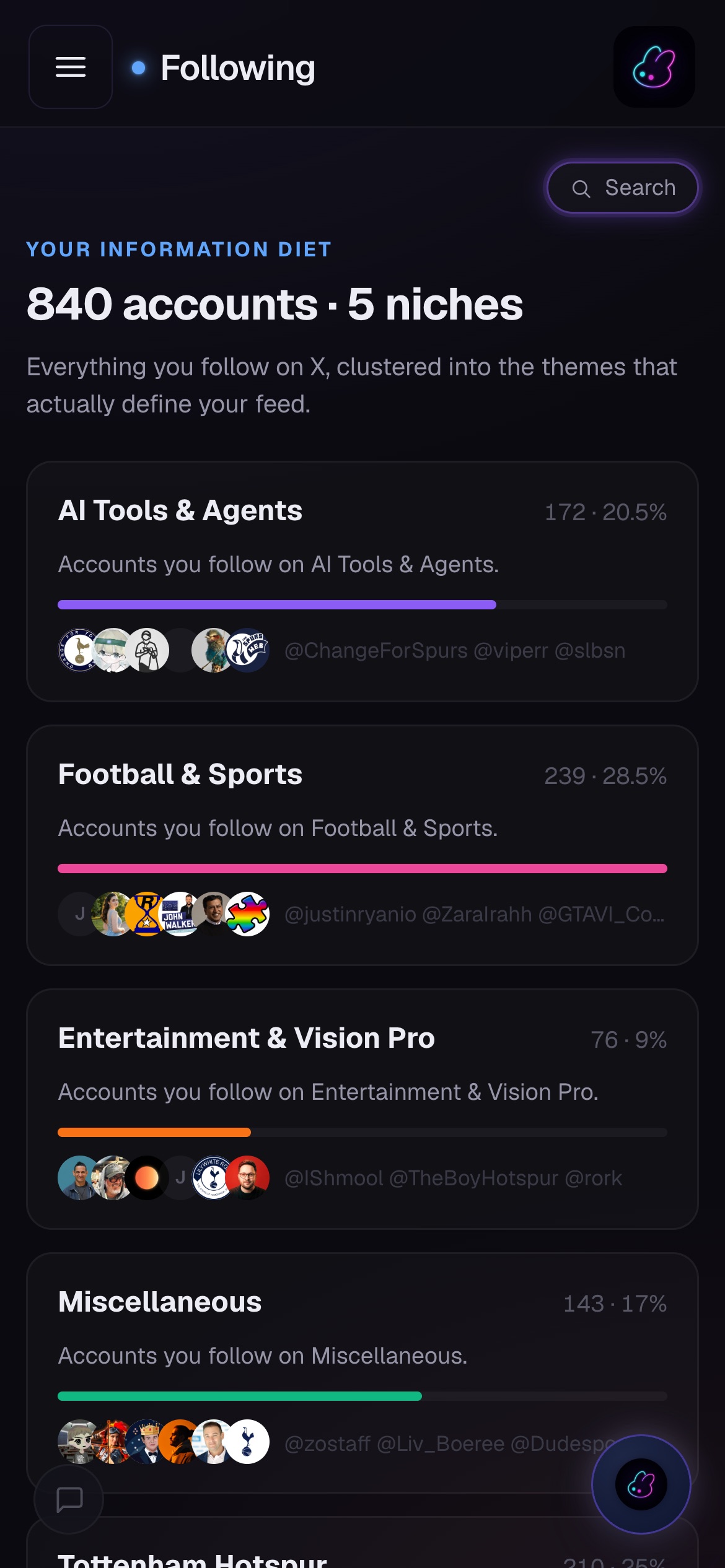Click the orange Entertainment progress bar

point(154,1132)
